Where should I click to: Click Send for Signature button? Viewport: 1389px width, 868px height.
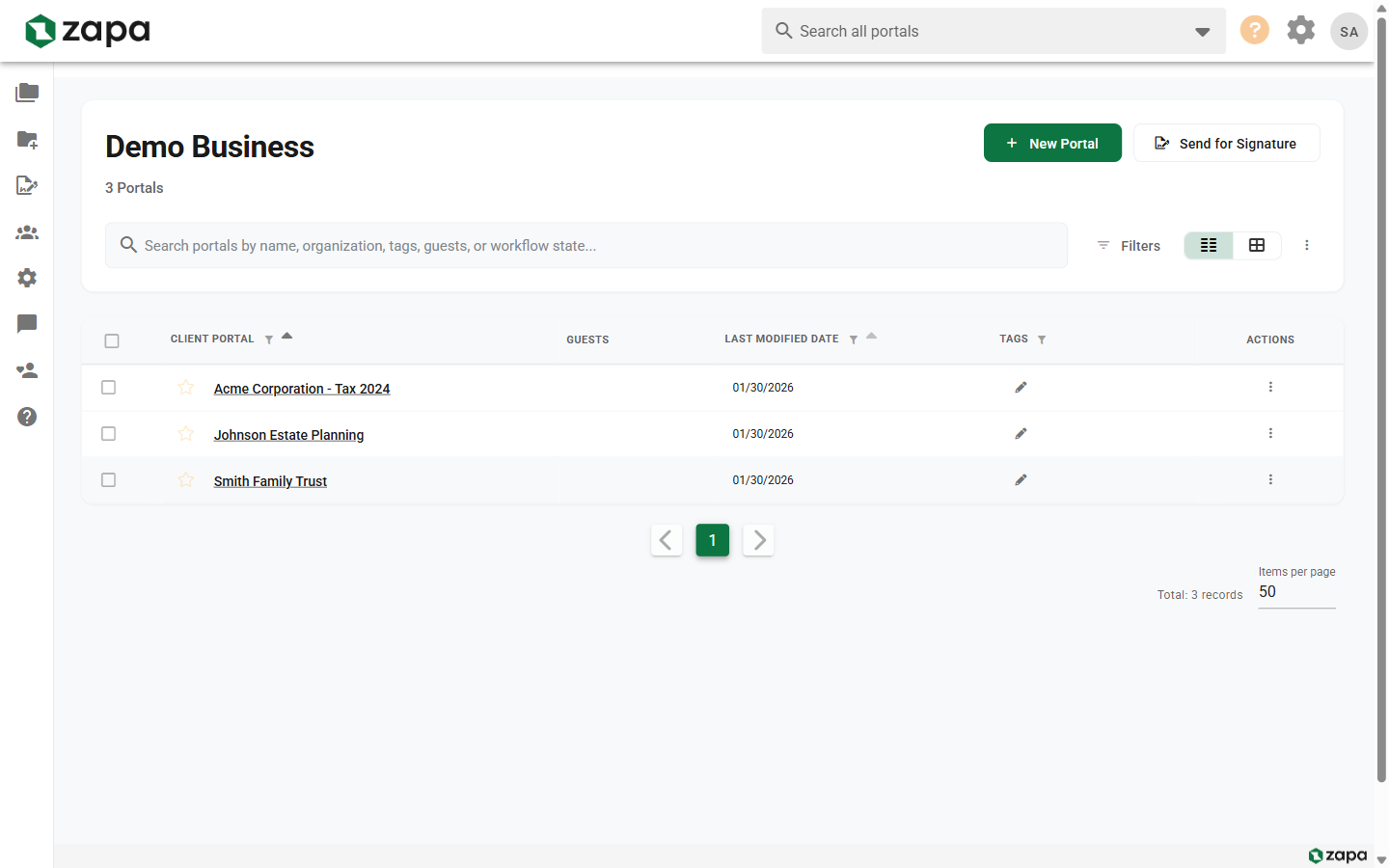click(1226, 143)
